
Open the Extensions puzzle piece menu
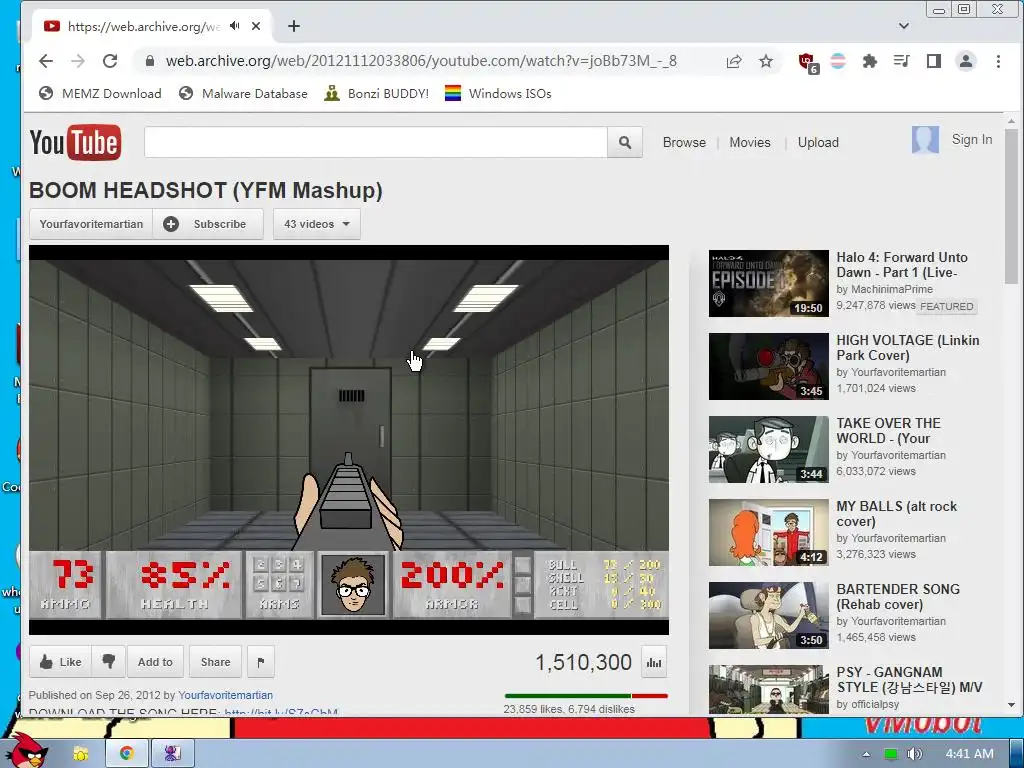click(869, 61)
